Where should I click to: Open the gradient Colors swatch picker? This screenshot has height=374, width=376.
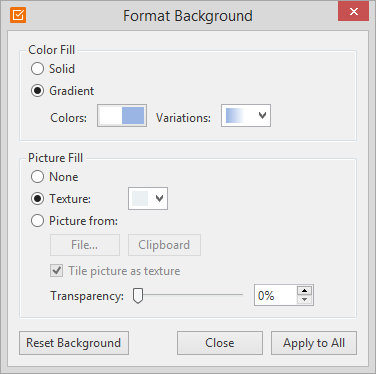(x=122, y=116)
